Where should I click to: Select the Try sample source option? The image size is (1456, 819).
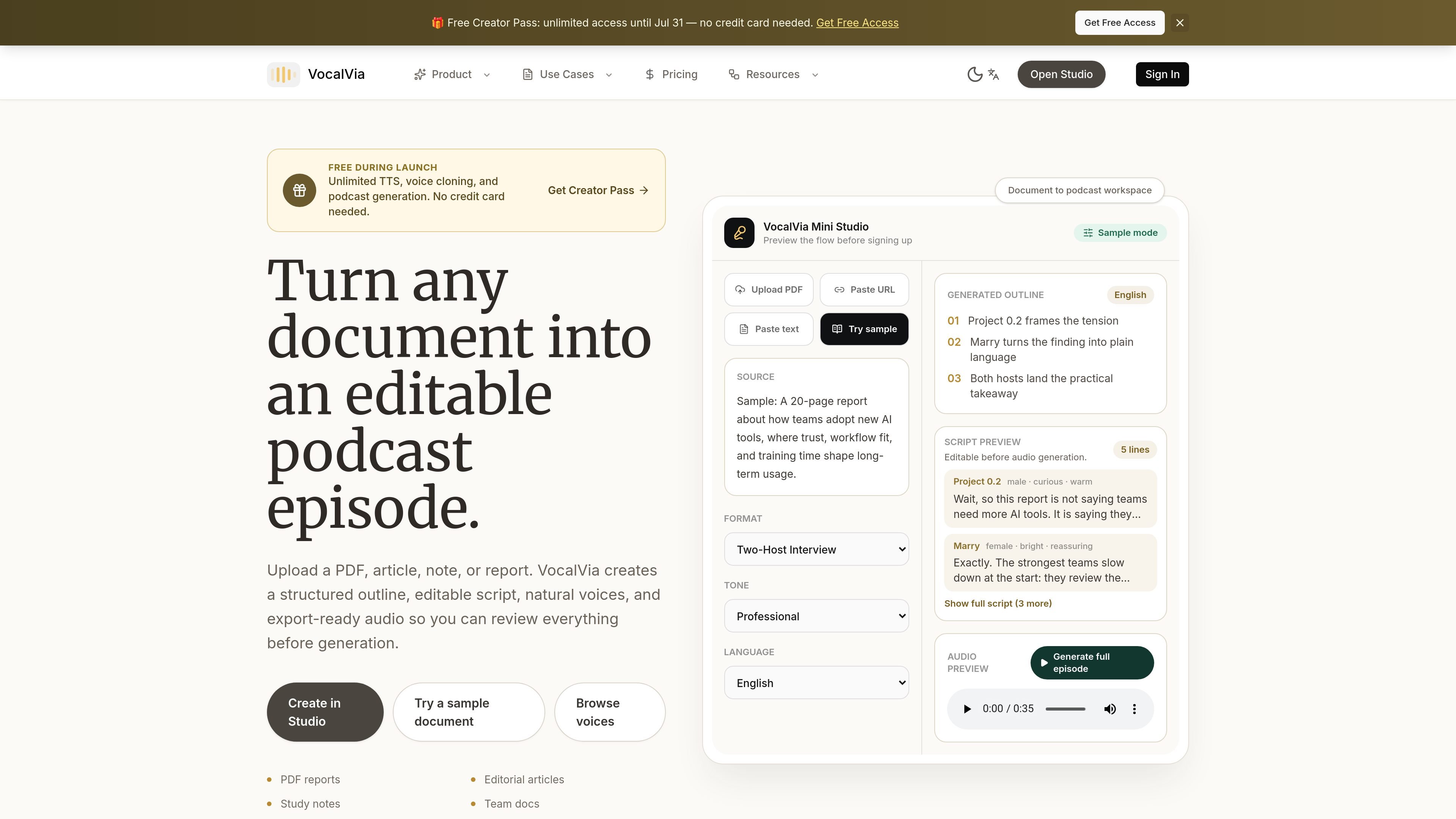(864, 329)
